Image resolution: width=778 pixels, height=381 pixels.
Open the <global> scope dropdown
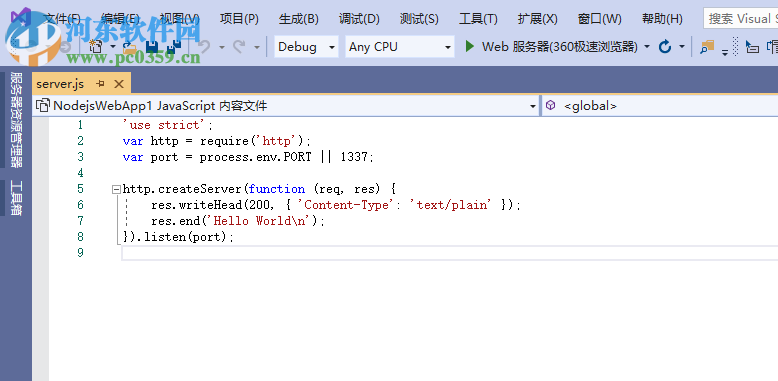[x=660, y=106]
